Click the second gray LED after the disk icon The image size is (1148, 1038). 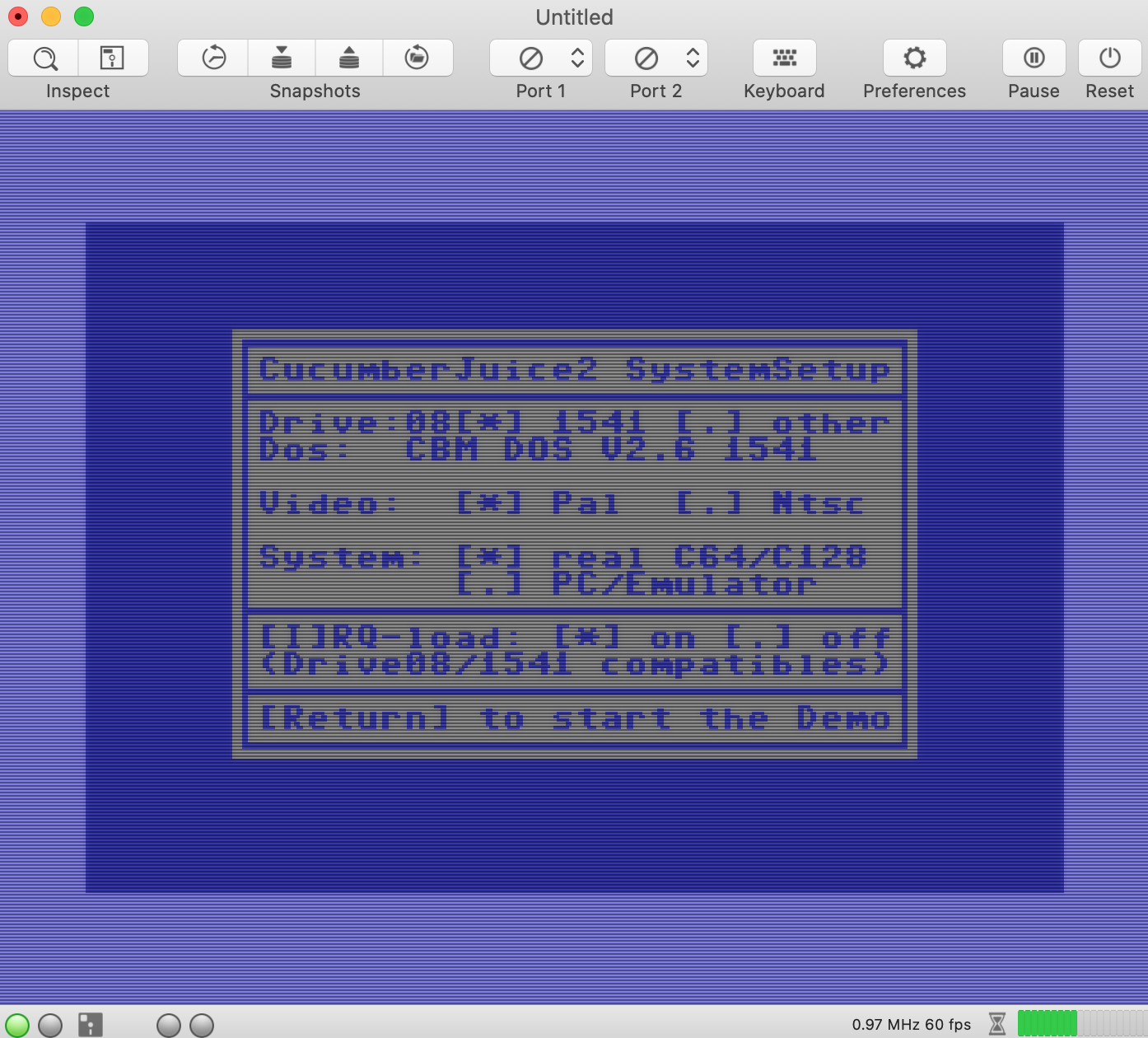[x=202, y=1025]
